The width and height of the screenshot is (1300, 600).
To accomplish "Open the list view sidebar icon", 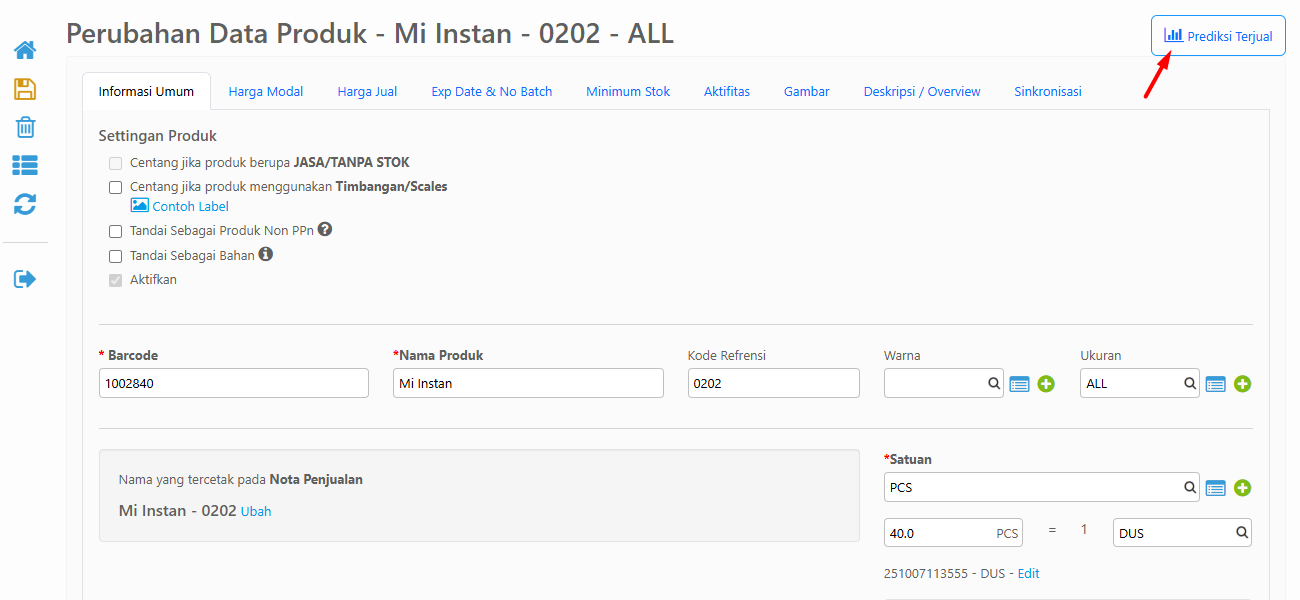I will (x=25, y=165).
